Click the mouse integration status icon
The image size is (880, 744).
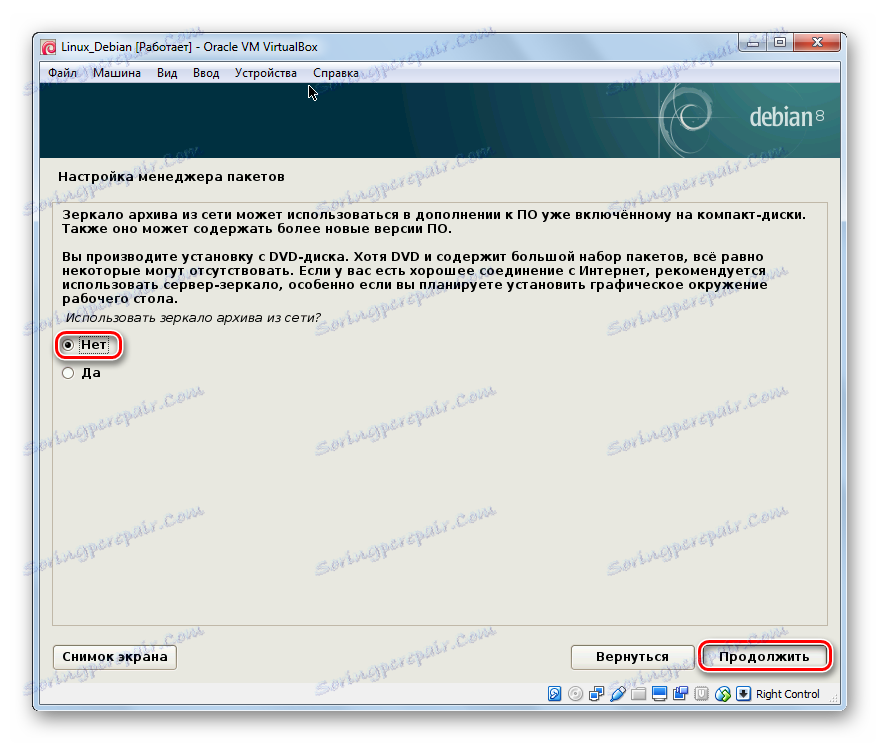723,694
